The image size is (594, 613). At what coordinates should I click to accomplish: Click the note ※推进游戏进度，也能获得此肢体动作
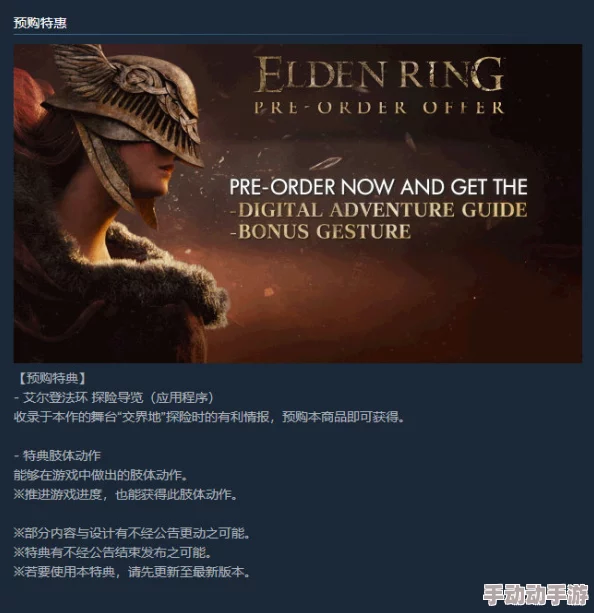[126, 495]
